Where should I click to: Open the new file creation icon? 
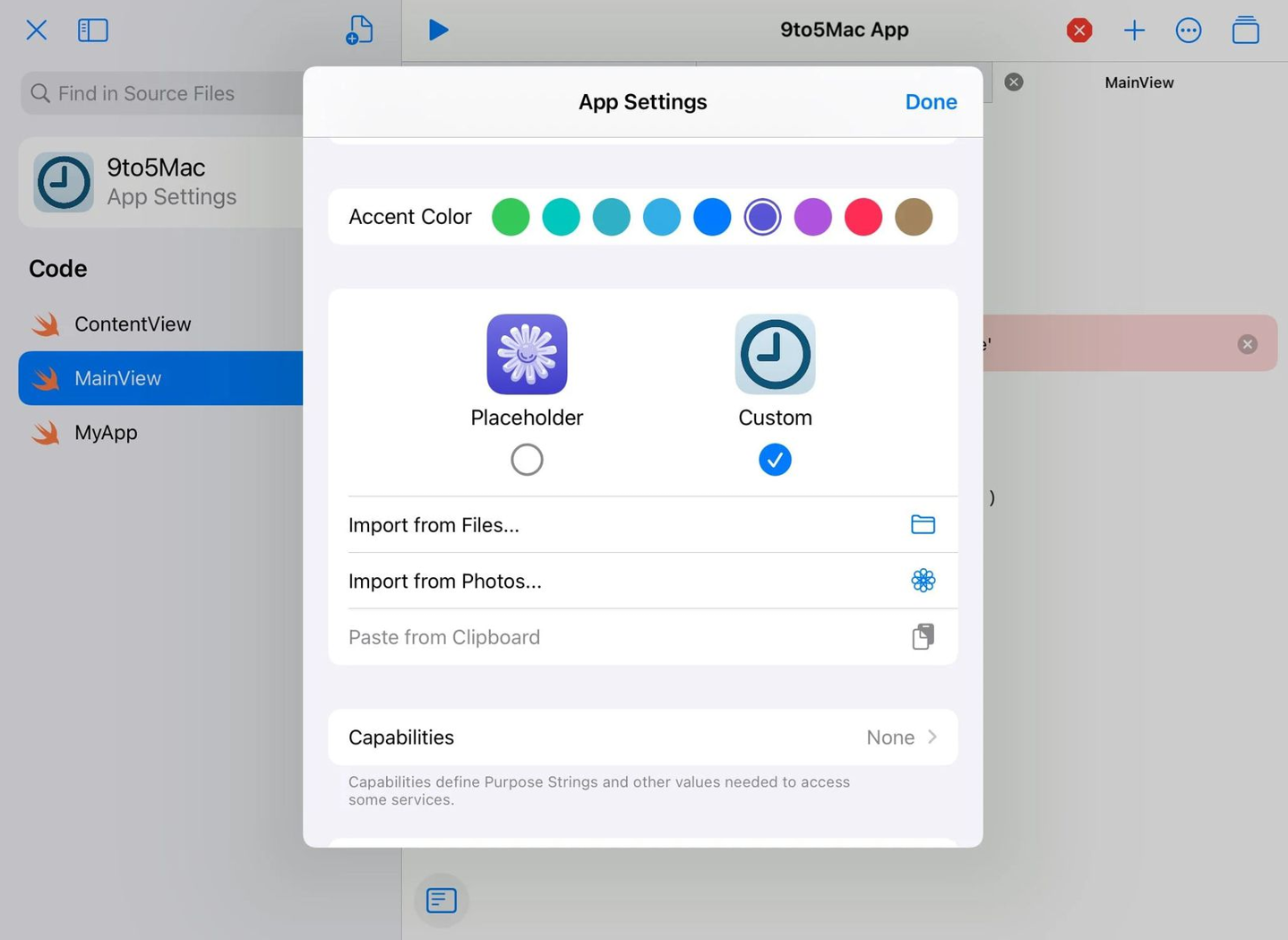point(358,30)
